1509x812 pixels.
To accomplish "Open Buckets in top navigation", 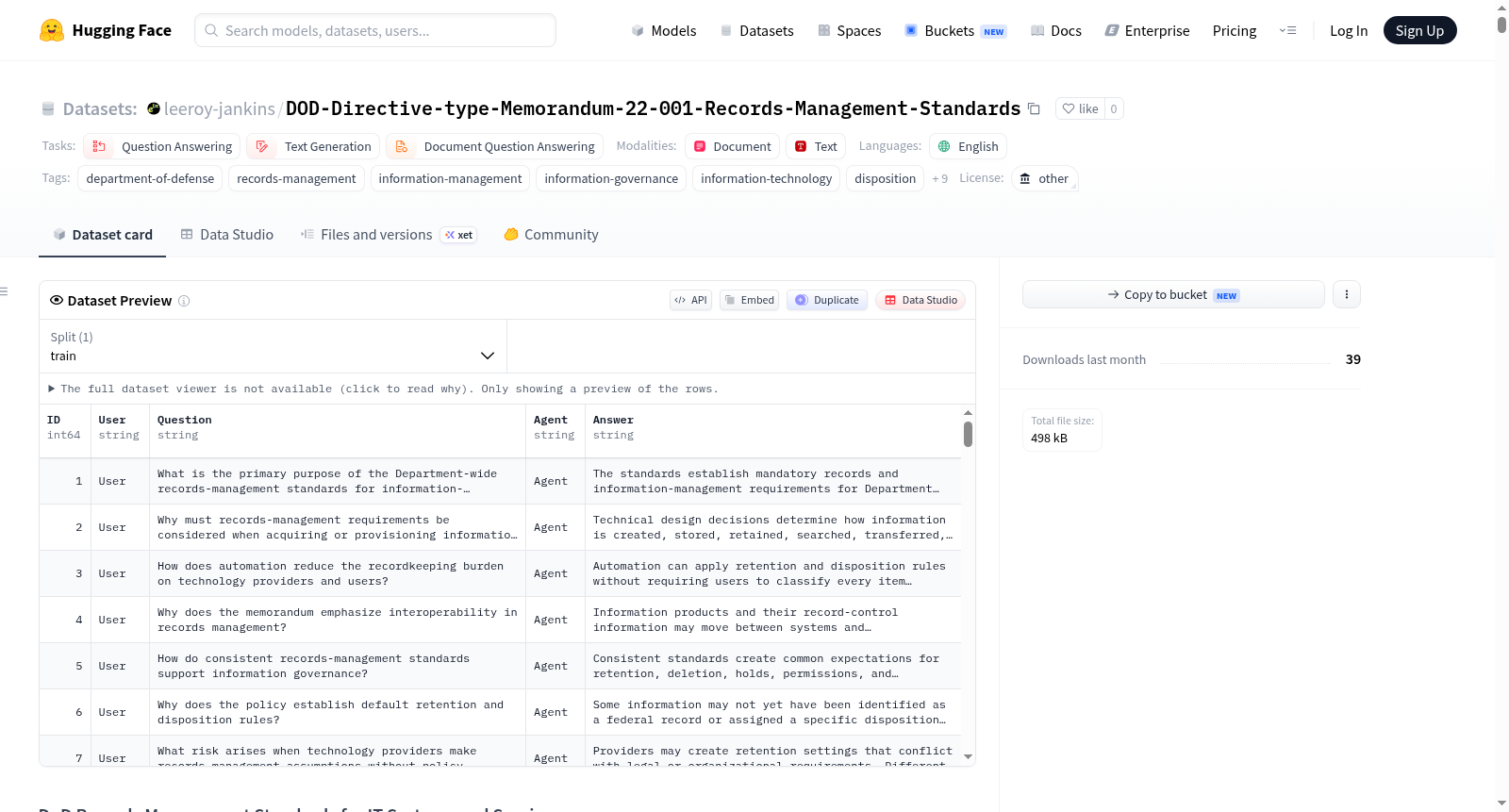I will point(955,30).
